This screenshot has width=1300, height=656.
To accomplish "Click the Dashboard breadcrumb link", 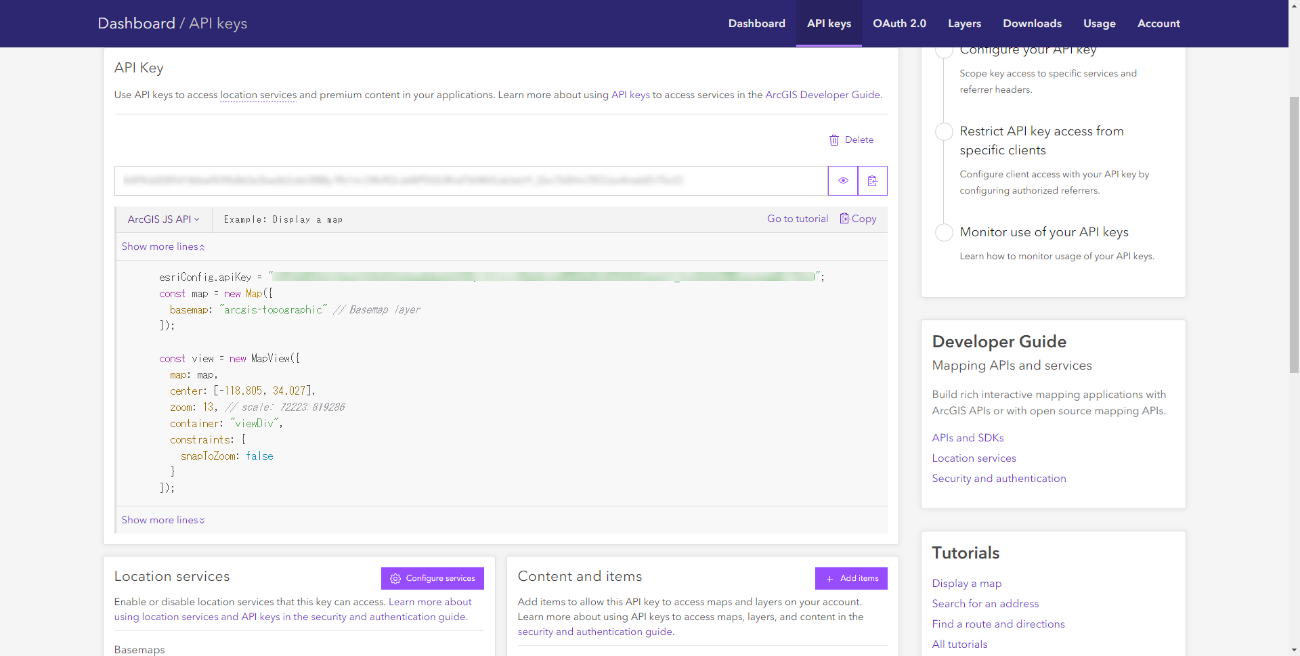I will coord(136,23).
